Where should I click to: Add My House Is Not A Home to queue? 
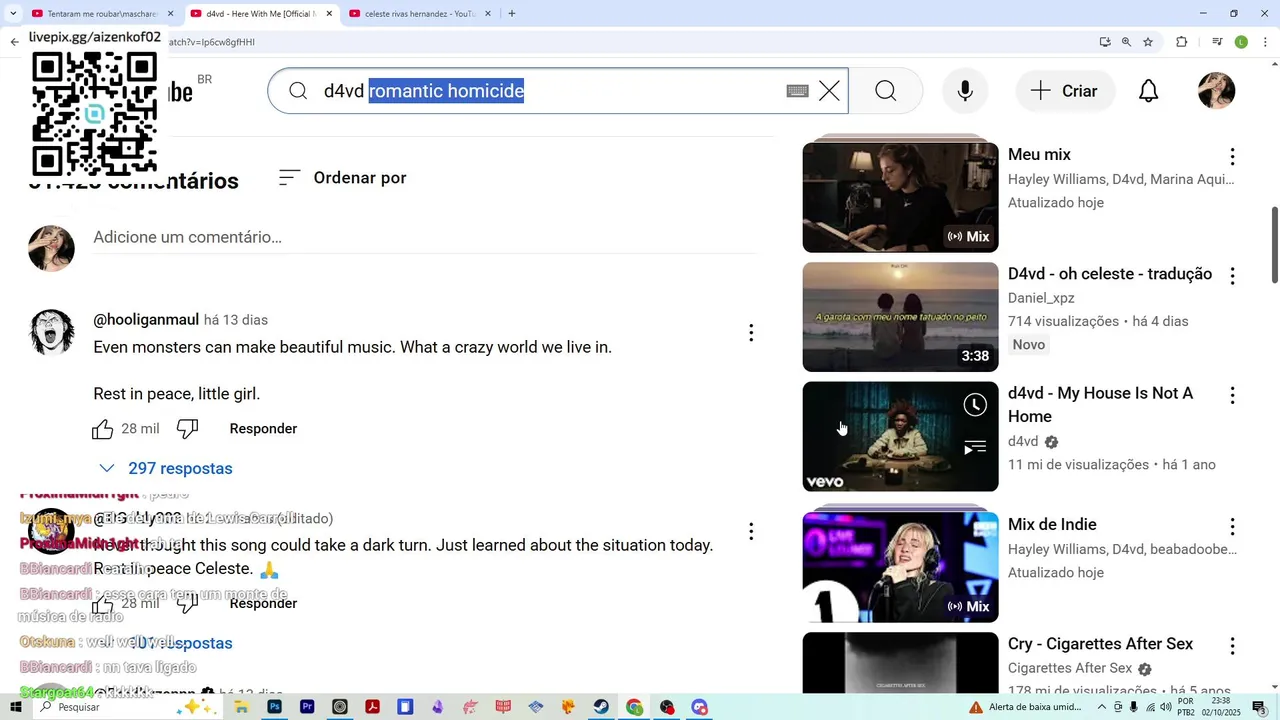[975, 448]
